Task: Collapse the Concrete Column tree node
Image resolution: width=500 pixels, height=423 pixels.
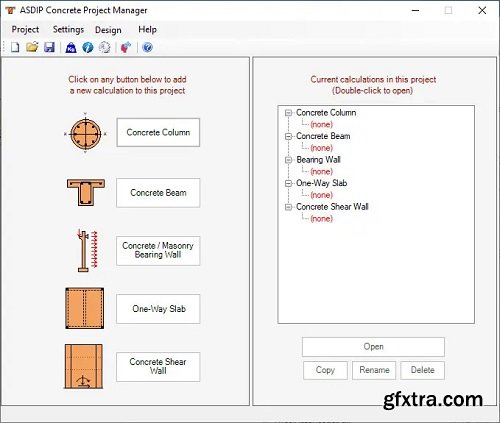Action: click(x=288, y=113)
